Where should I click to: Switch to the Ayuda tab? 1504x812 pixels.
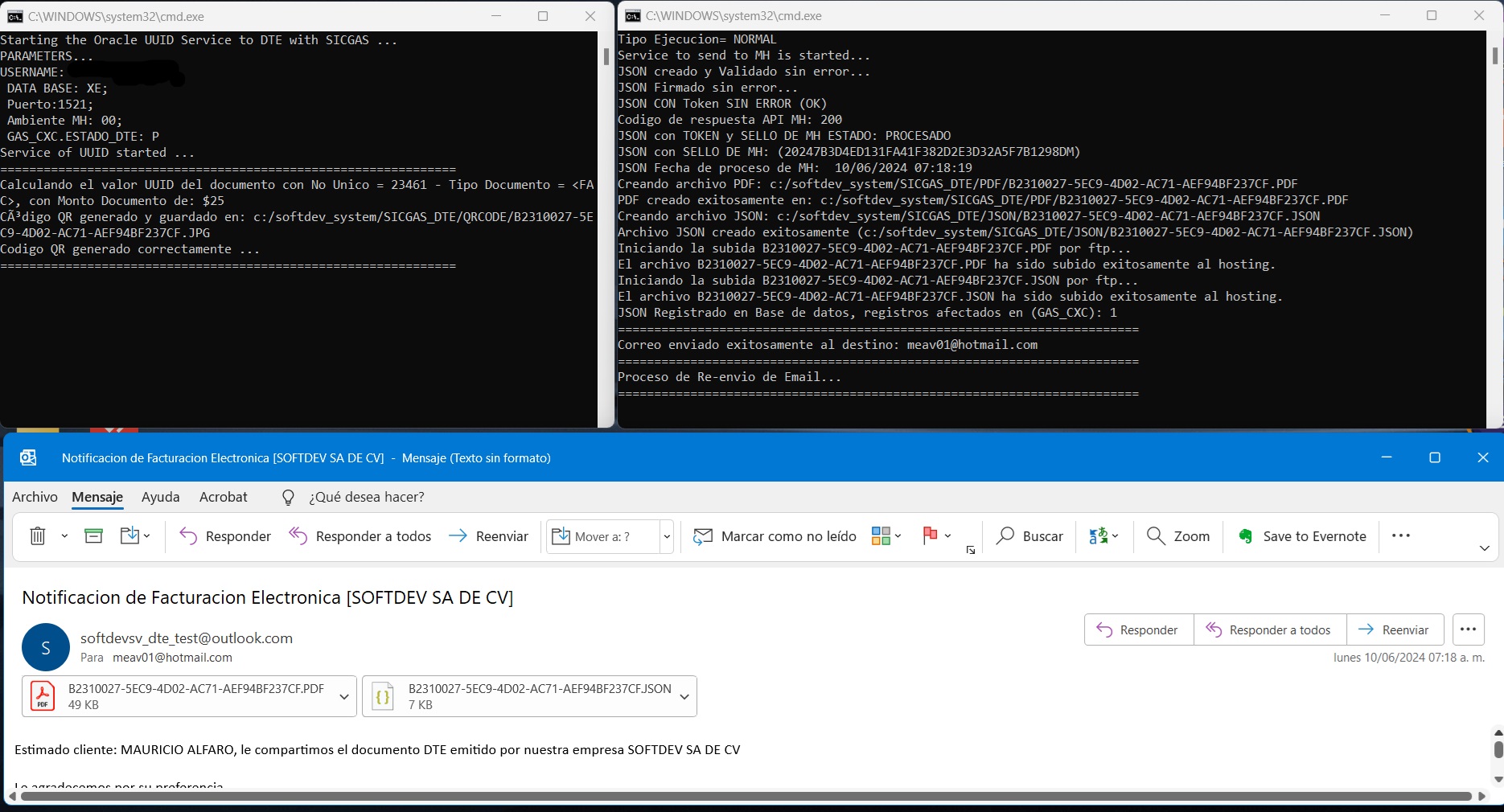point(160,497)
